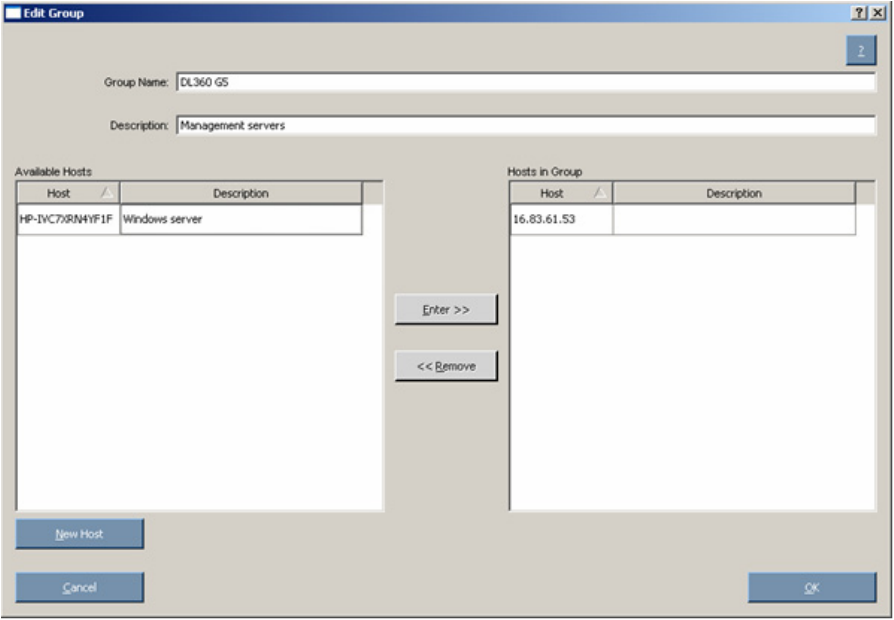Click the Group Name text field
This screenshot has height=620, width=894.
click(x=526, y=82)
